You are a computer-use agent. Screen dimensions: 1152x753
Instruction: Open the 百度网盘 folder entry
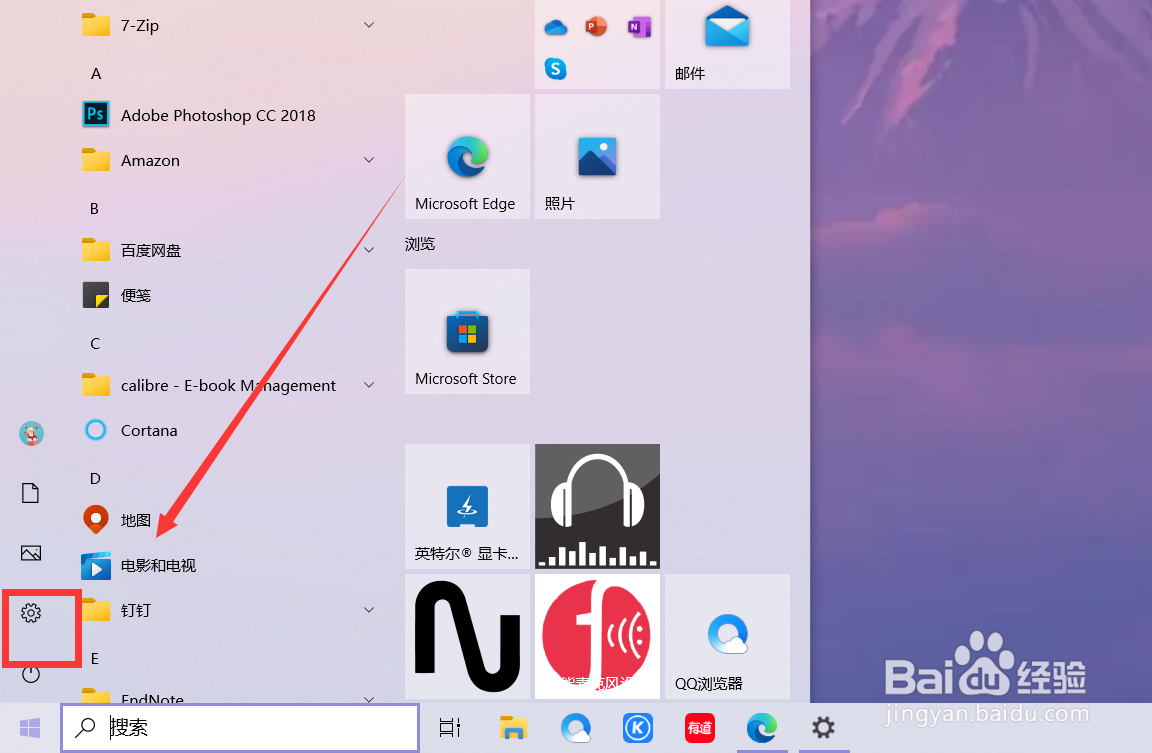coord(229,251)
